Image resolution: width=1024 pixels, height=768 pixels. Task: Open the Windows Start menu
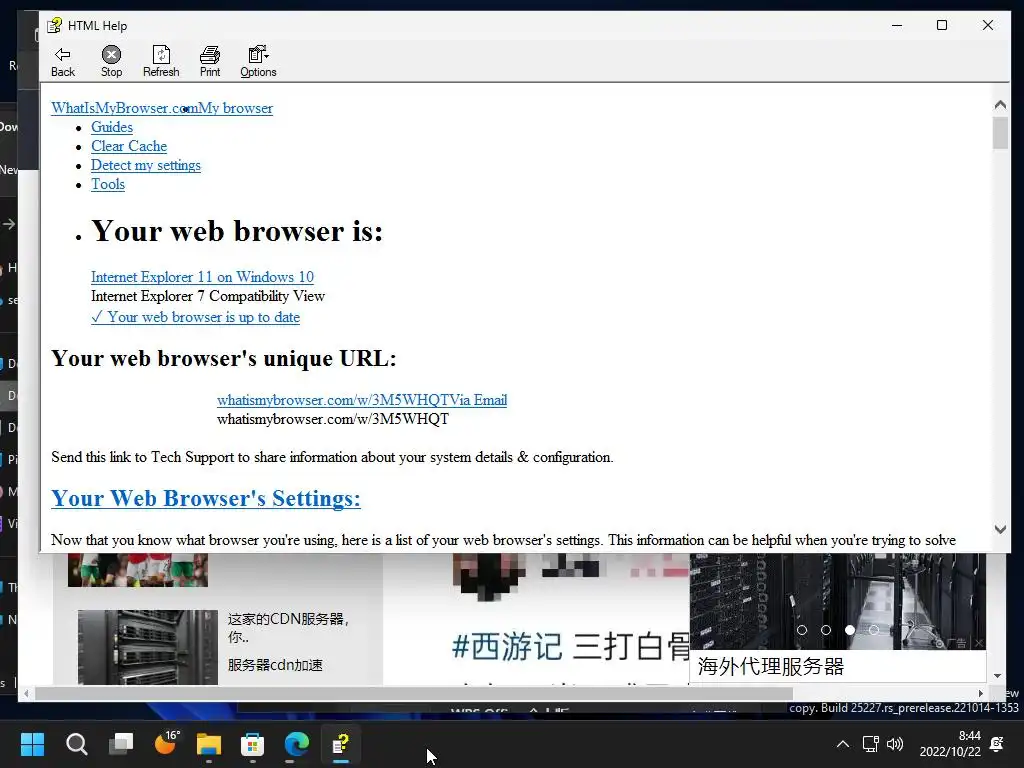[32, 744]
